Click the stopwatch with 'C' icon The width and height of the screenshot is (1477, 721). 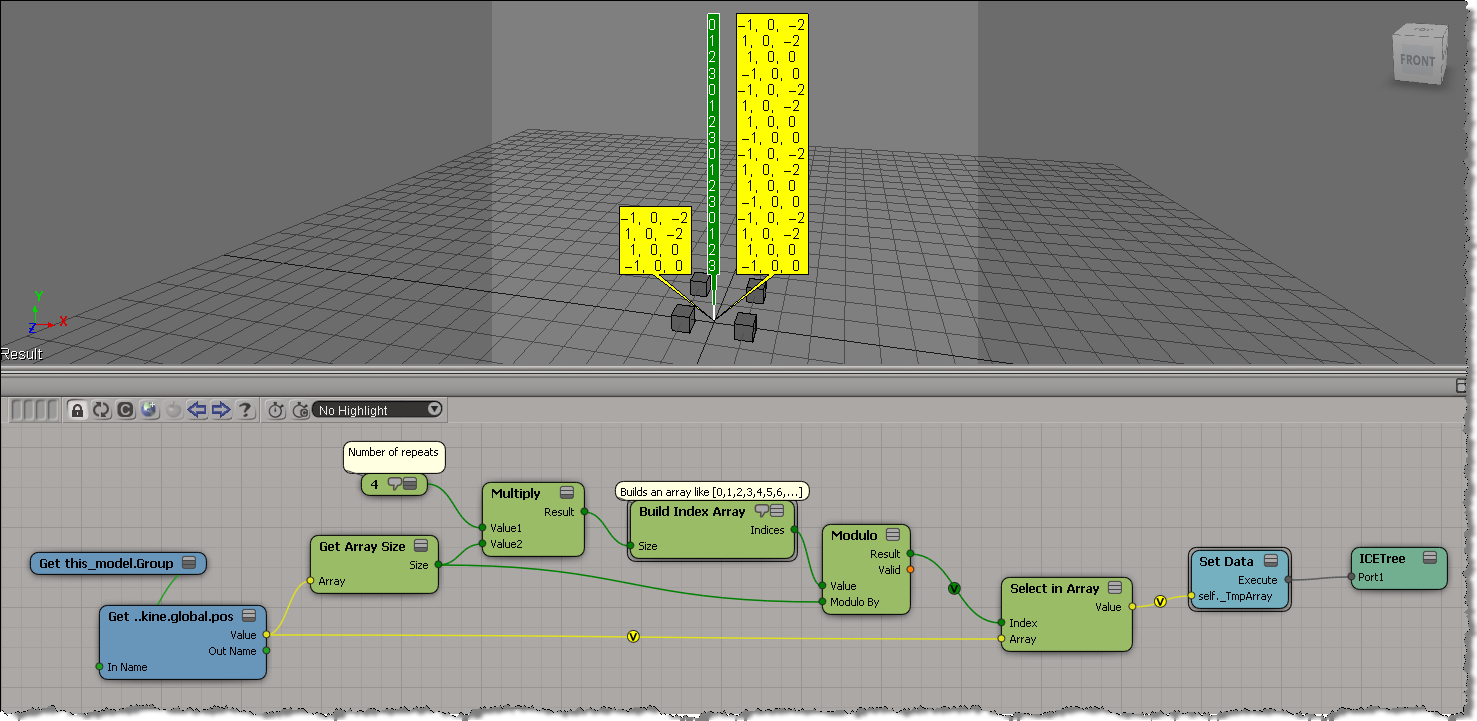(300, 410)
